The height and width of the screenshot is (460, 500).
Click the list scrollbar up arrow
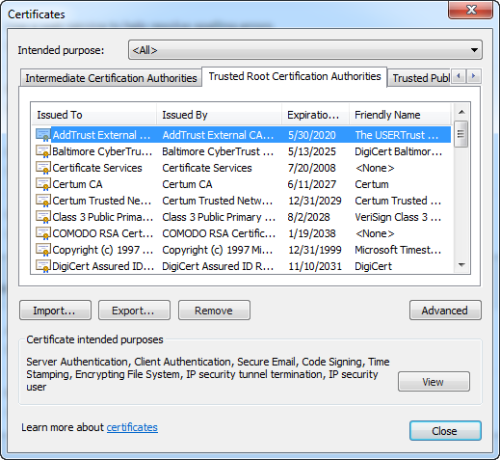461,112
